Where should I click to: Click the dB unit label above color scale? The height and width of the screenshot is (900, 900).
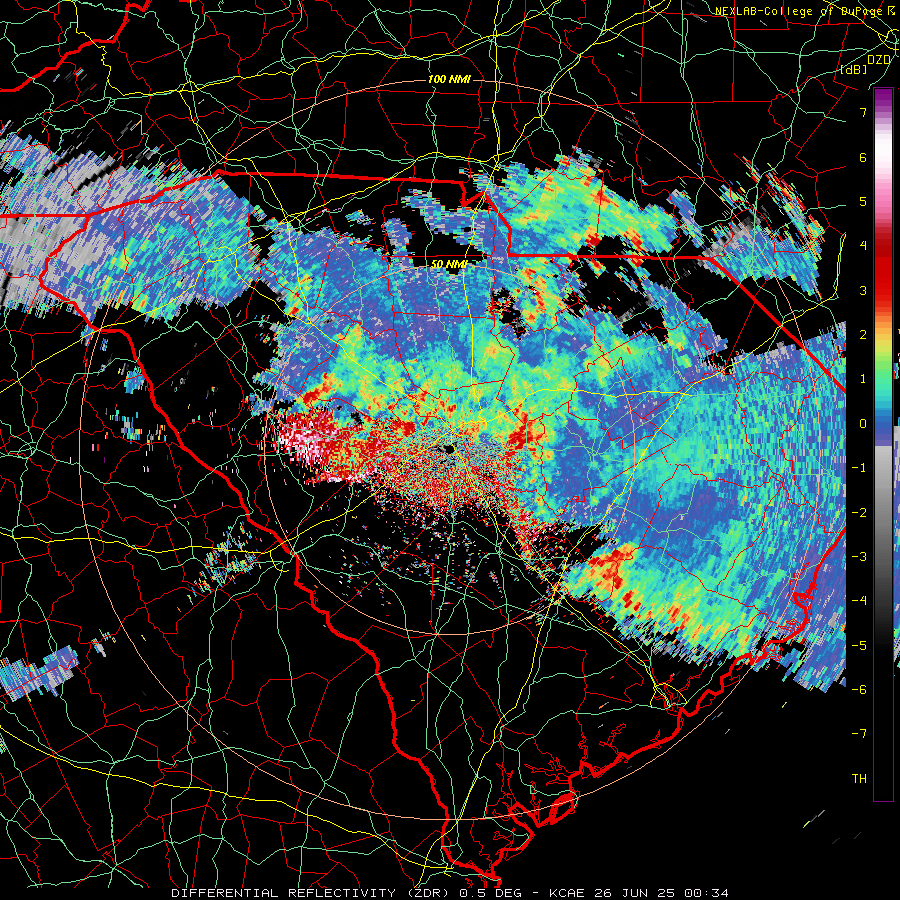pos(854,69)
